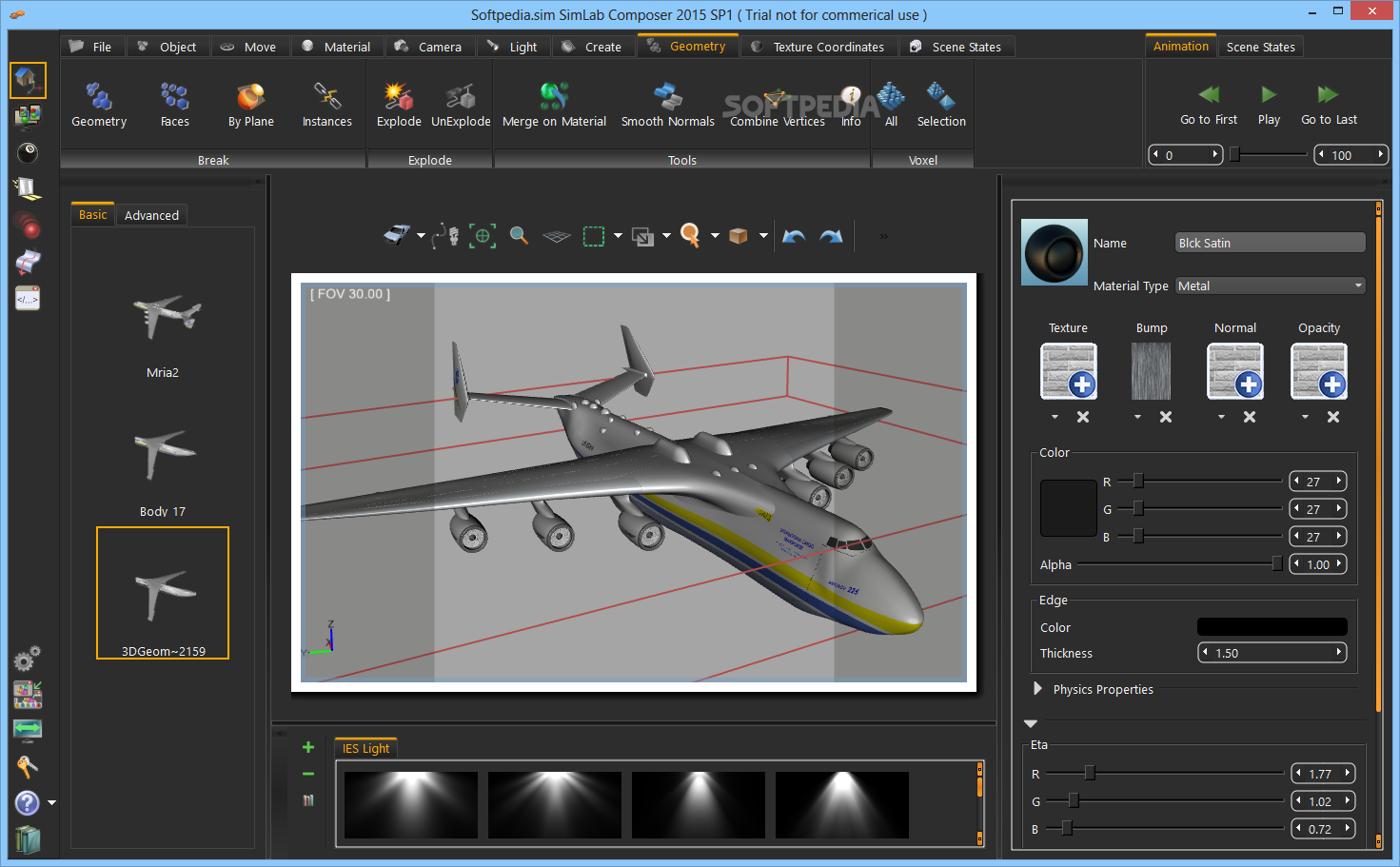Open the help question mark icon

click(28, 802)
